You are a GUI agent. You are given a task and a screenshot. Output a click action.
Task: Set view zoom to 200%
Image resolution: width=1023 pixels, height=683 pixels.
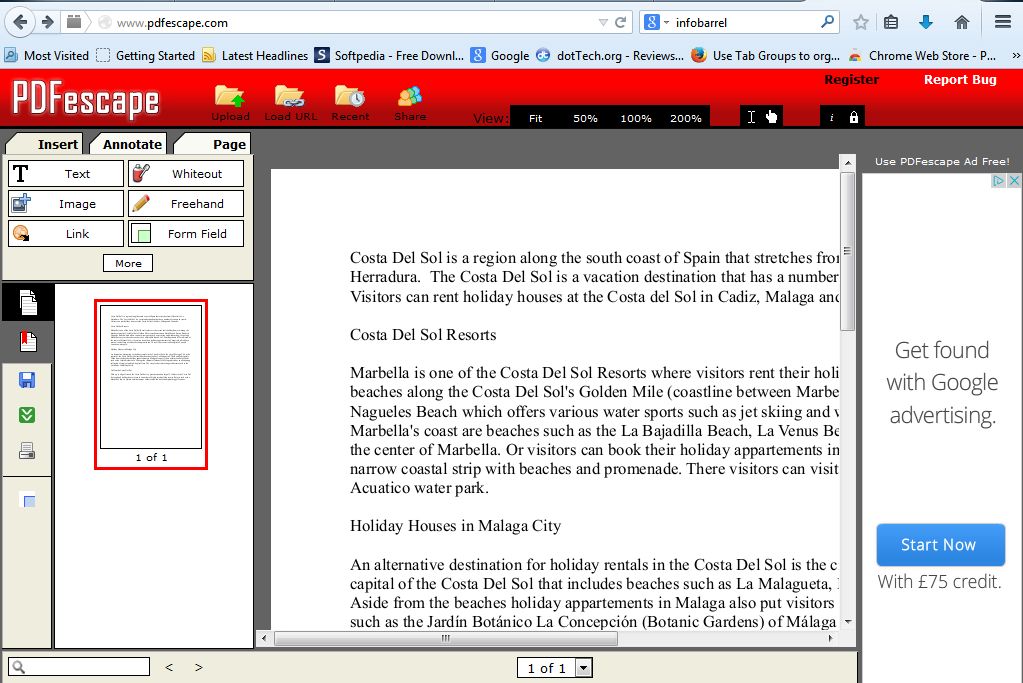pos(685,118)
